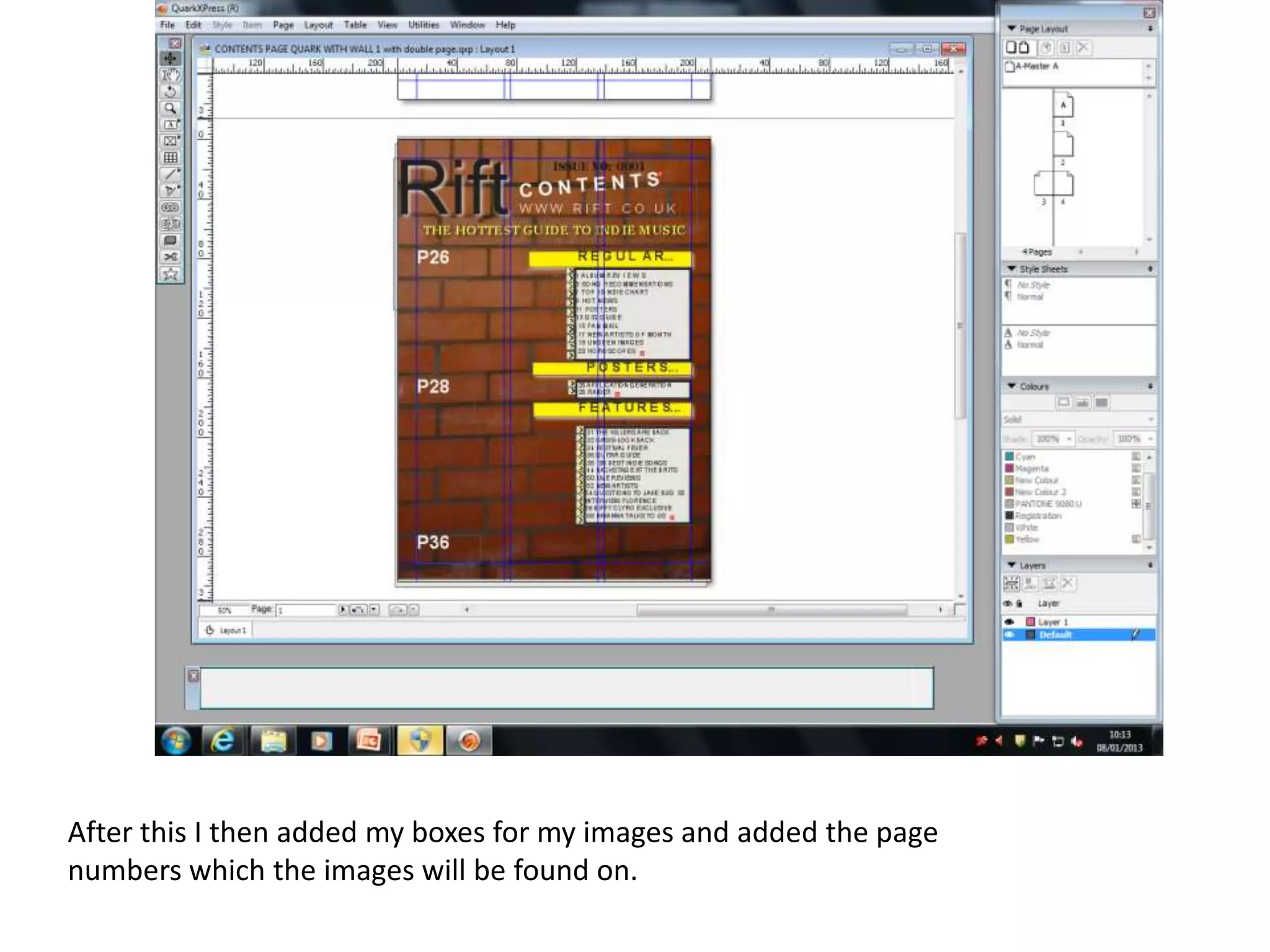Click the Delete Layer button
Image resolution: width=1270 pixels, height=952 pixels.
click(1068, 583)
